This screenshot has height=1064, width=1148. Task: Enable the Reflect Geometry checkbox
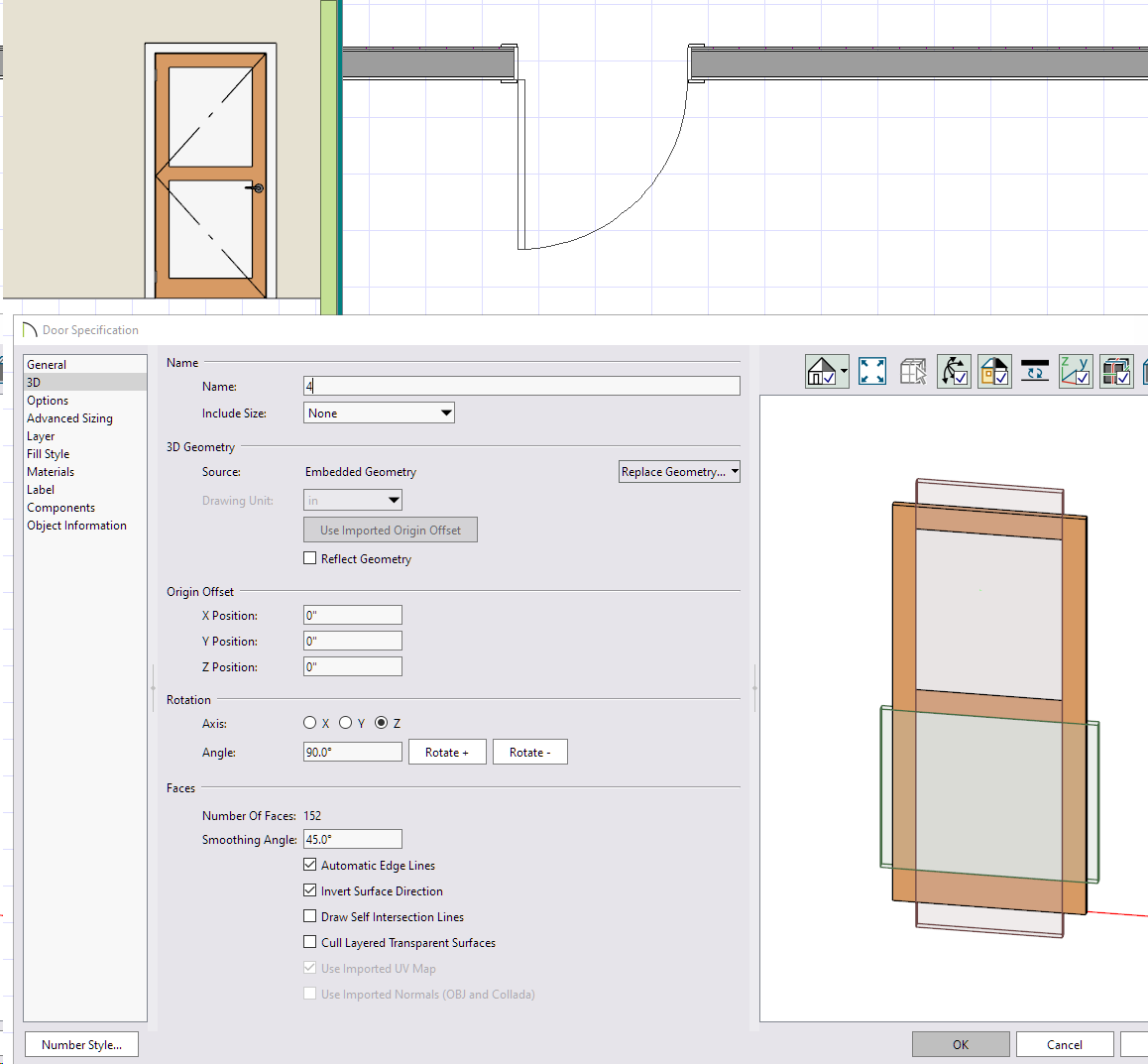tap(310, 558)
